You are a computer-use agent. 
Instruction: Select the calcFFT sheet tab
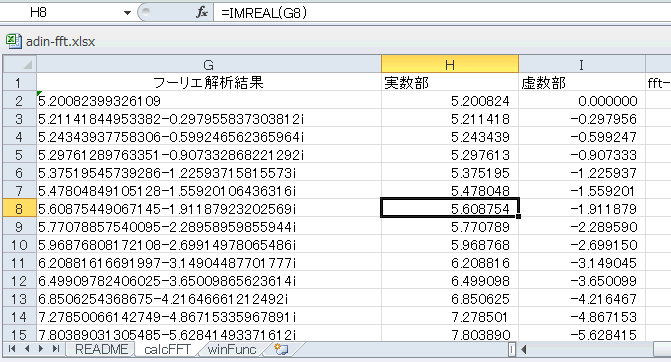[167, 349]
